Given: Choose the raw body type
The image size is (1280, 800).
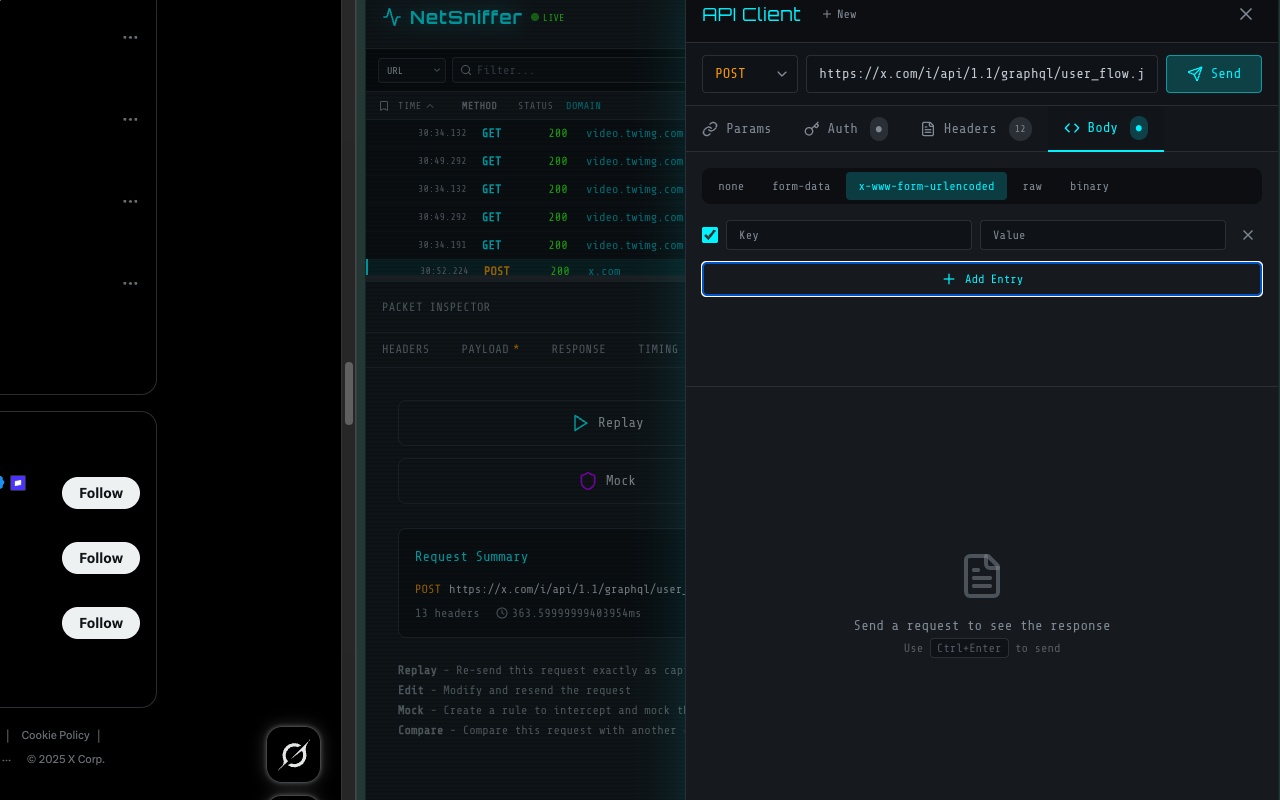Looking at the screenshot, I should 1032,186.
